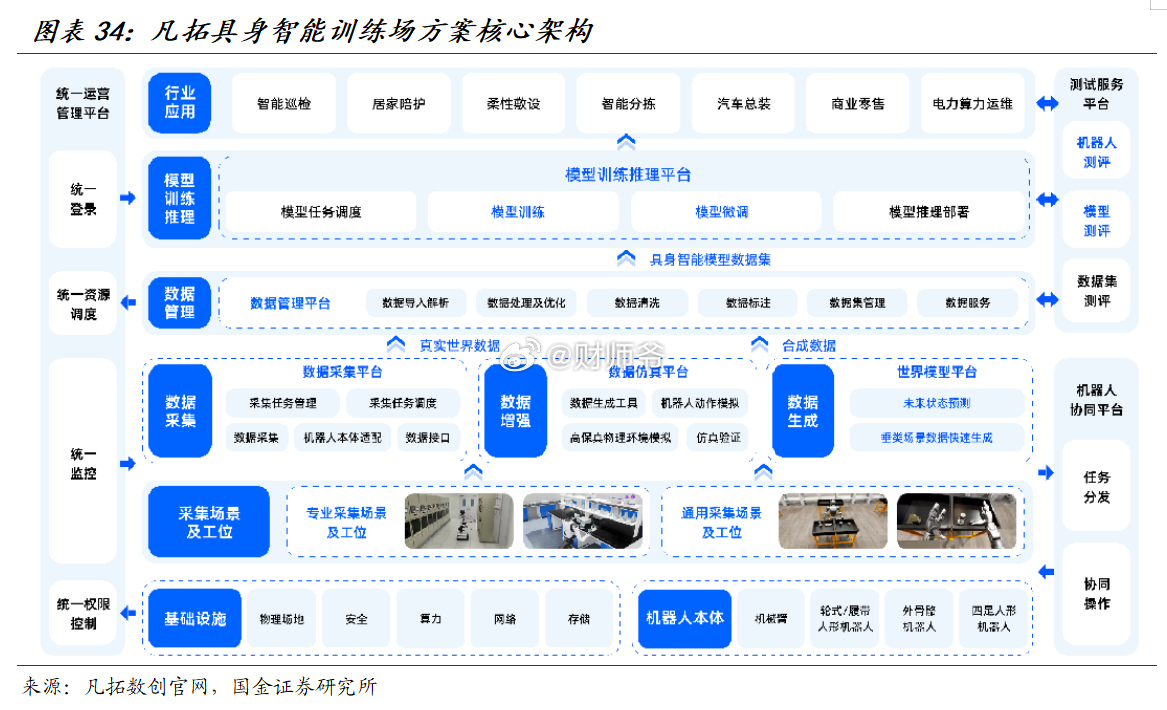1167x710 pixels.
Task: Click the 机器人动作模拟 chip
Action: pos(700,403)
